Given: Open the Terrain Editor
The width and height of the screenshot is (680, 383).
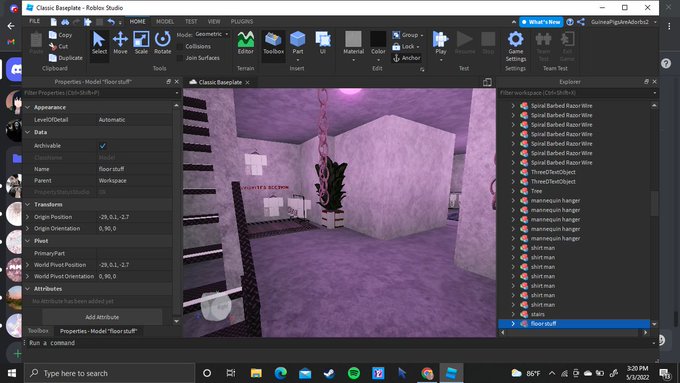Looking at the screenshot, I should pos(245,43).
